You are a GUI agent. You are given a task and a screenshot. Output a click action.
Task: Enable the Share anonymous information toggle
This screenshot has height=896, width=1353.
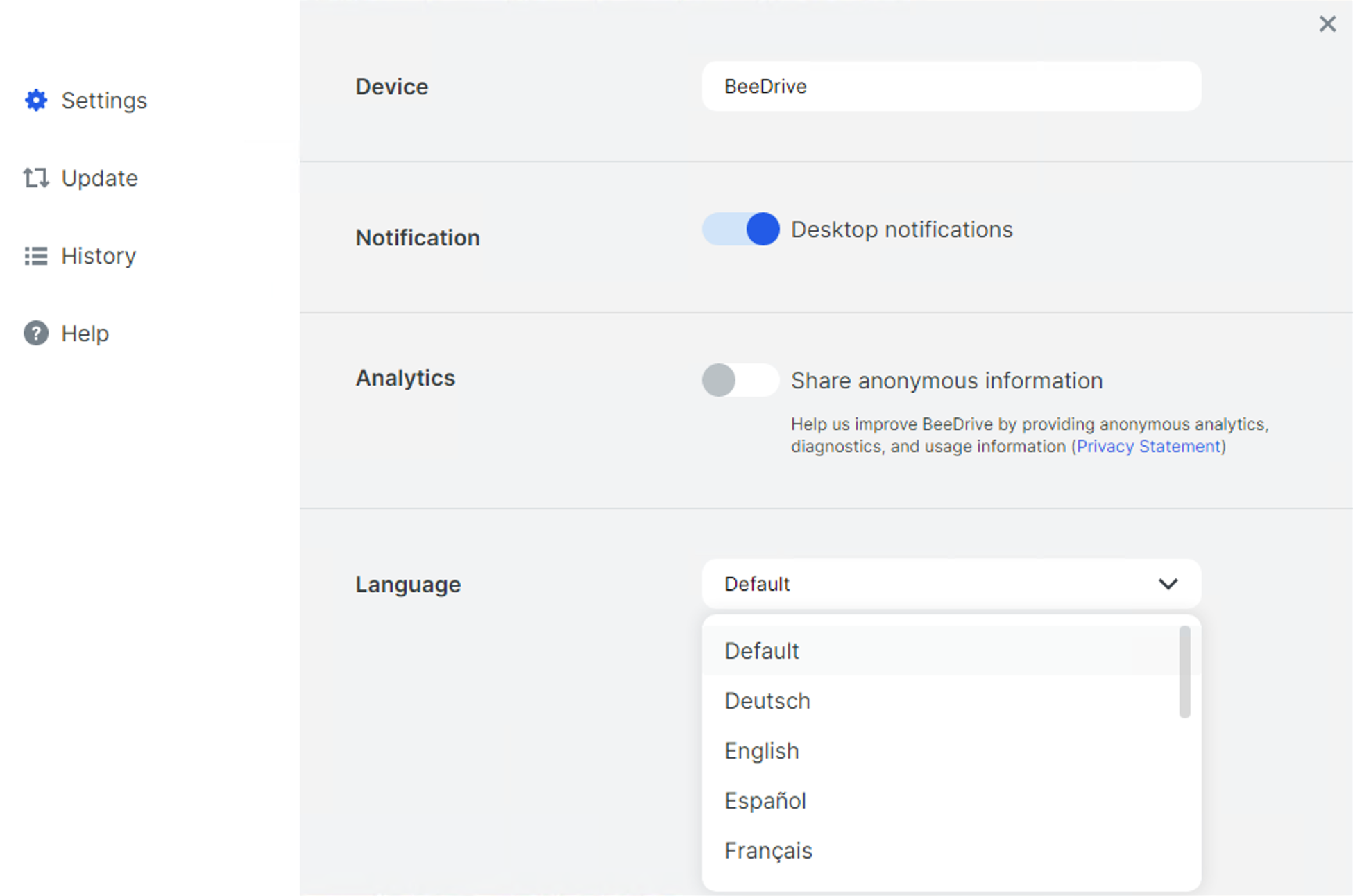(740, 380)
